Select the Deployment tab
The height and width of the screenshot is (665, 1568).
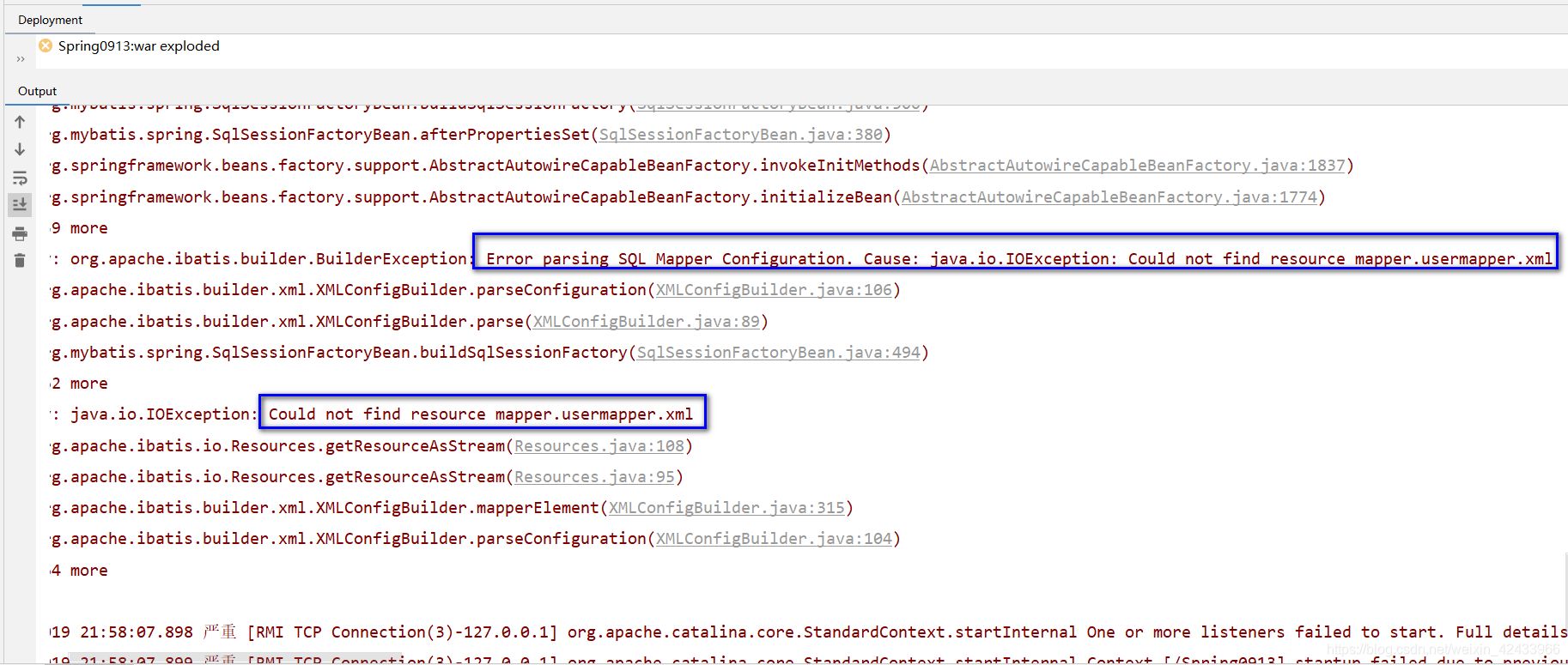tap(51, 20)
